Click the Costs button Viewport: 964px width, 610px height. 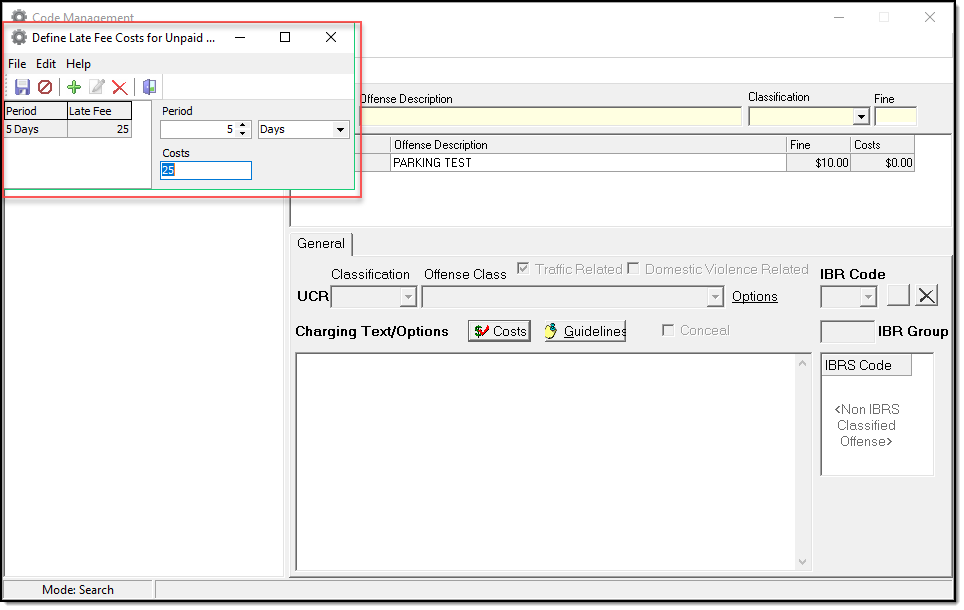(499, 331)
